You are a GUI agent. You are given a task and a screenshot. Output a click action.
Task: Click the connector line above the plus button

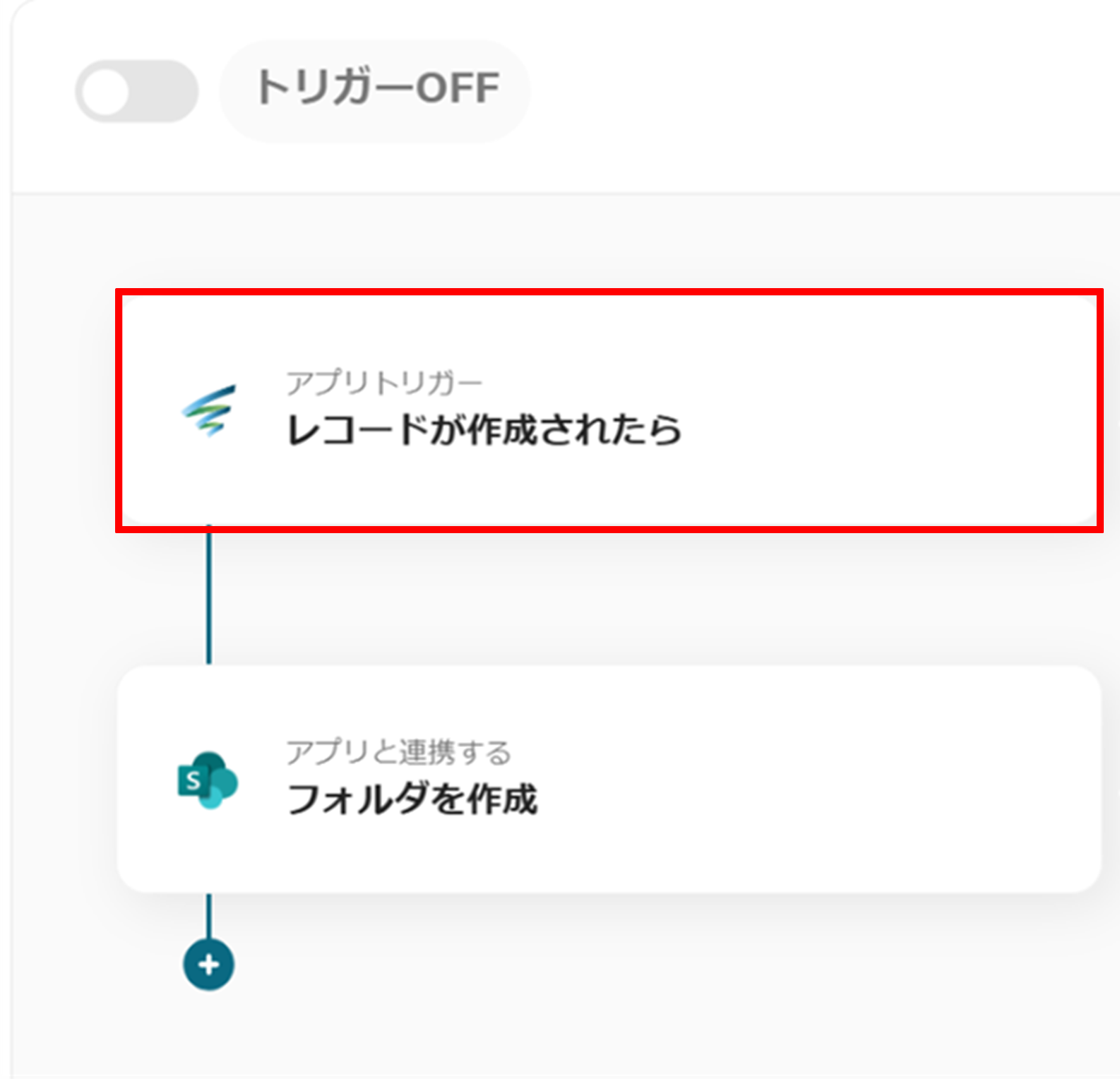tap(208, 915)
